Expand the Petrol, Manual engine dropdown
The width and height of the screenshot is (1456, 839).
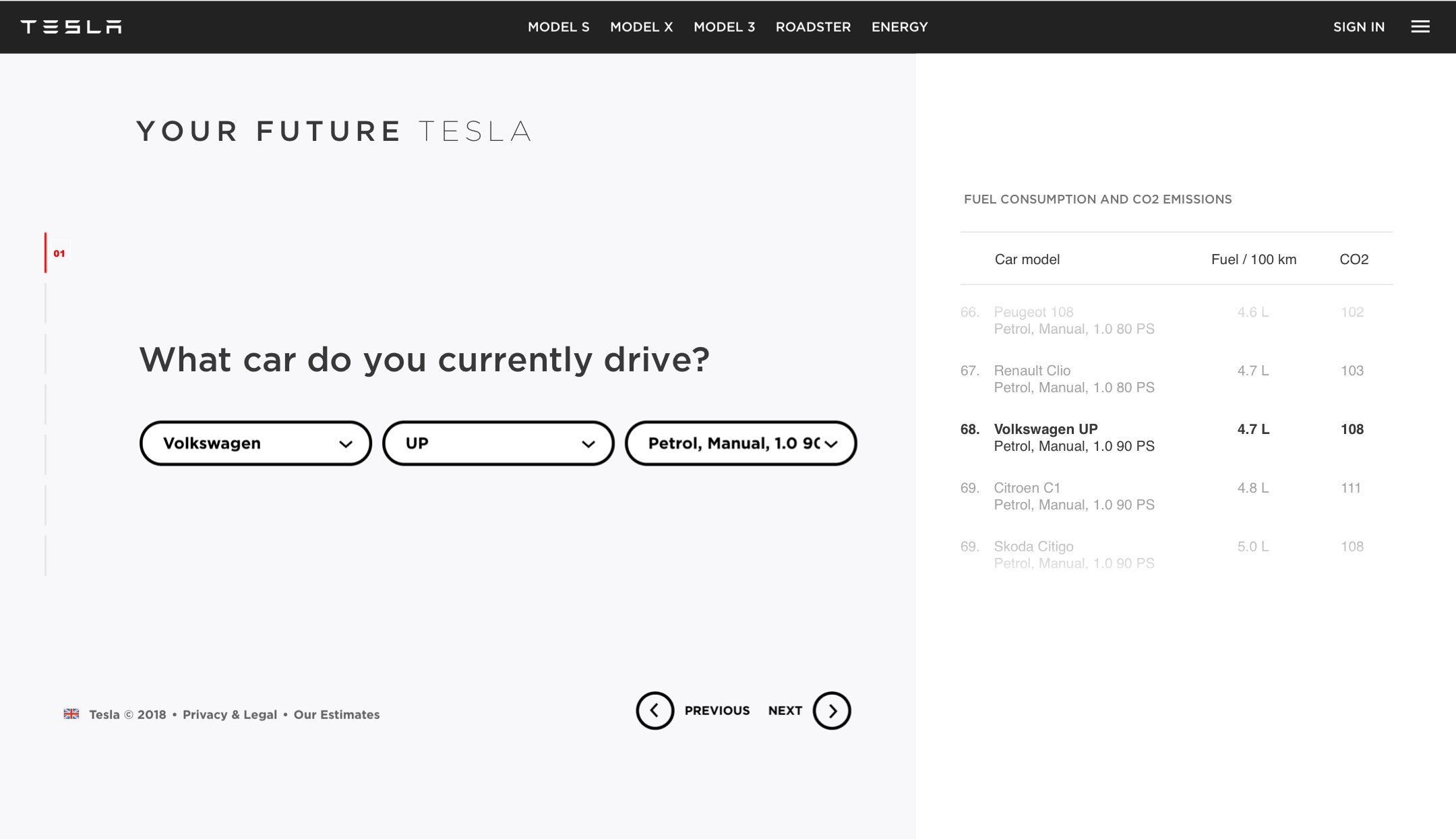click(741, 443)
